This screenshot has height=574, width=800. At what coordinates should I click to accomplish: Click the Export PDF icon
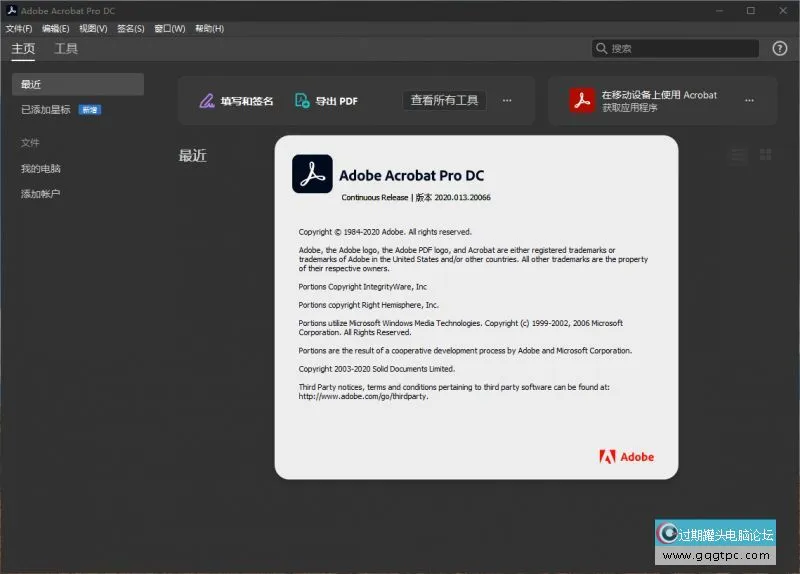point(302,101)
